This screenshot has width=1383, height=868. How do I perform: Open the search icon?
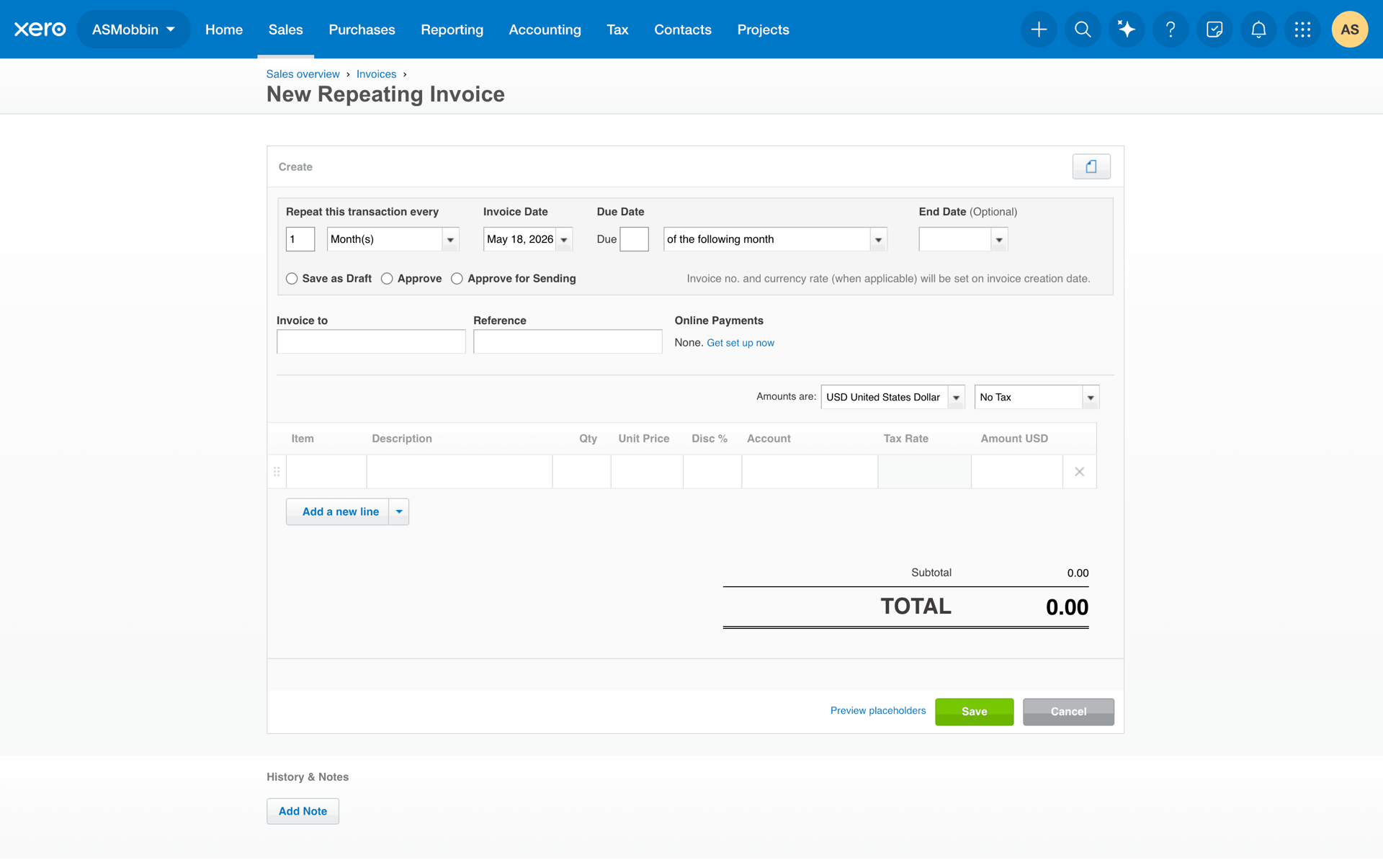pyautogui.click(x=1083, y=30)
